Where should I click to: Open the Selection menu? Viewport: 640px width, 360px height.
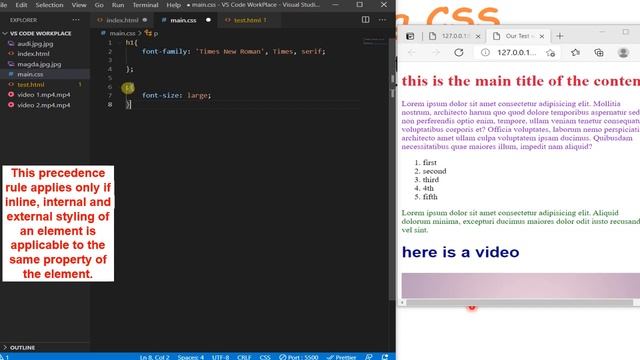point(49,5)
